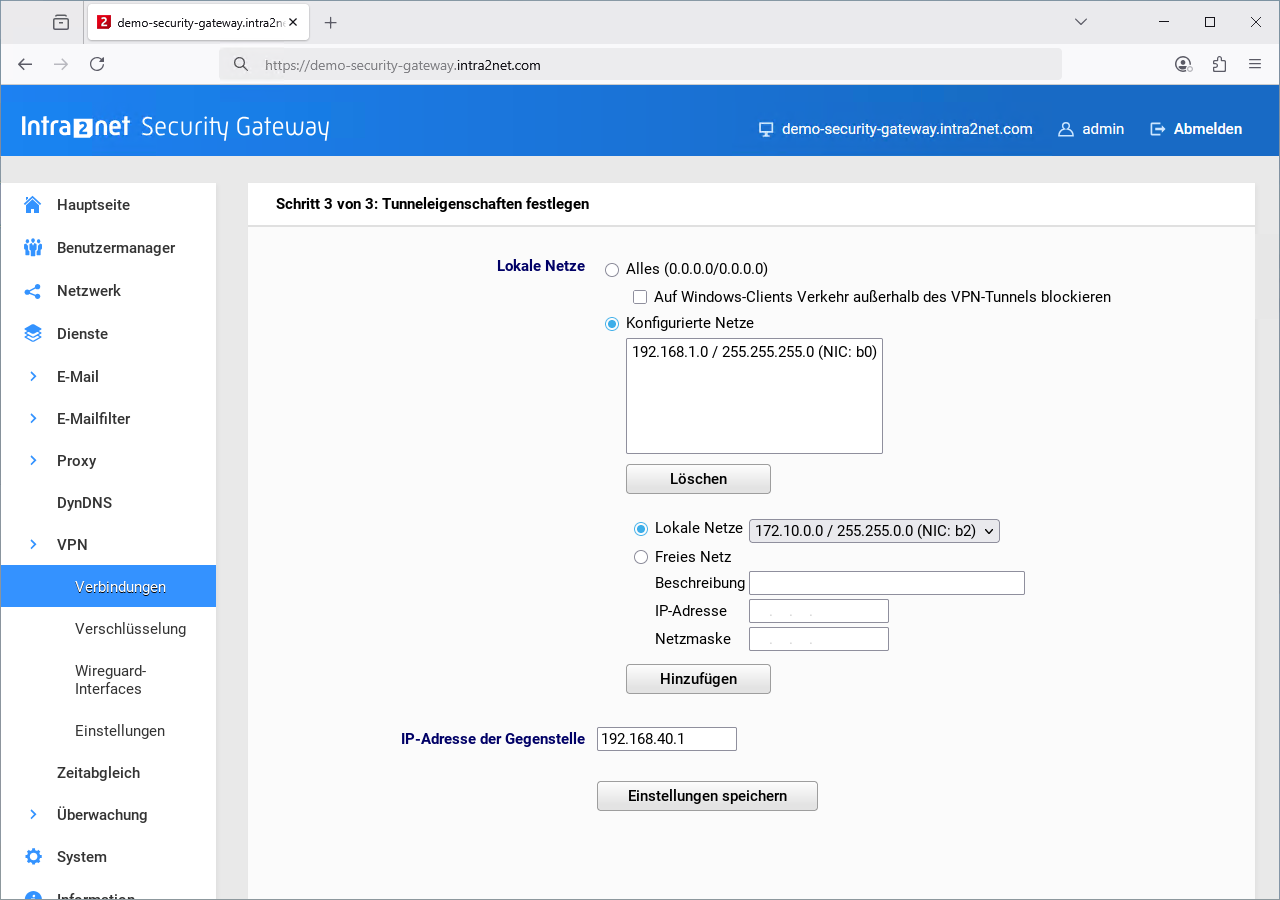Enable blocking traffic outside the VPN tunnel

pos(640,296)
